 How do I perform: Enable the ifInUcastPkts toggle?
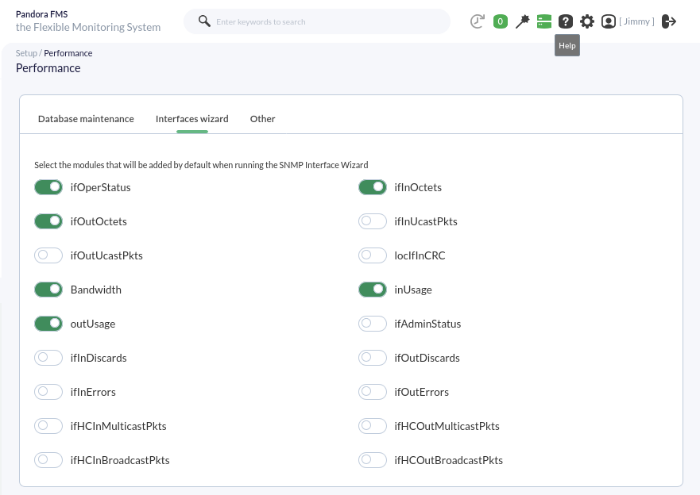(x=372, y=221)
